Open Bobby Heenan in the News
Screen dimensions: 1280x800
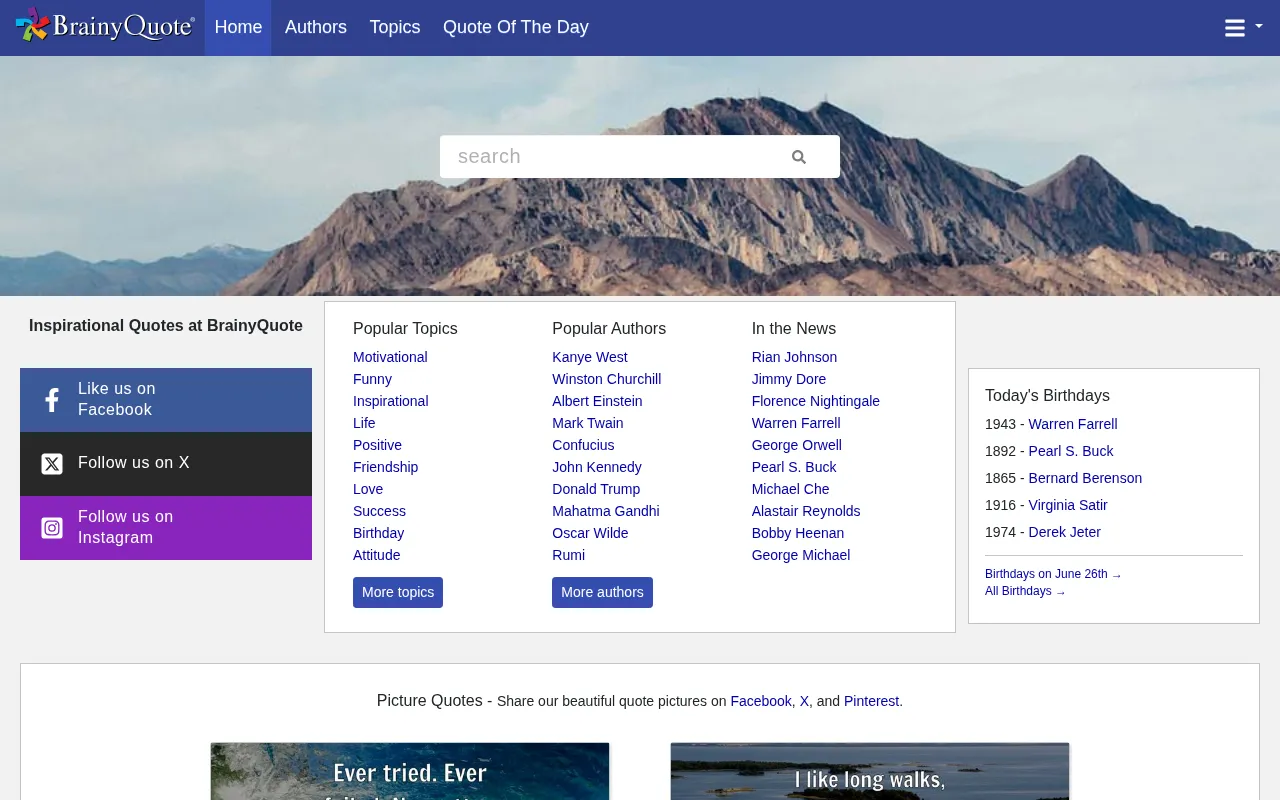[x=798, y=533]
